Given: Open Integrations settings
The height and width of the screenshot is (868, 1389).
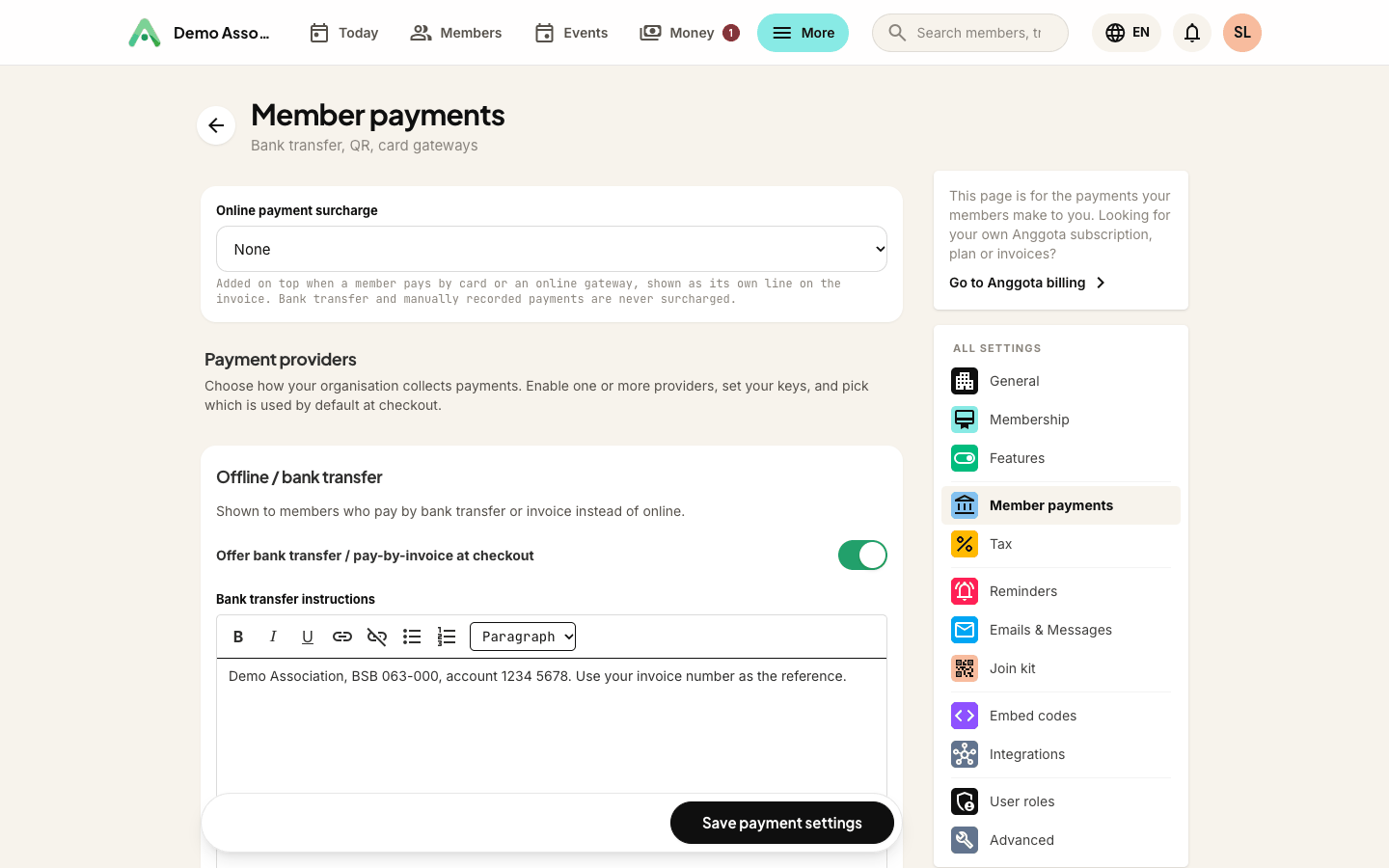Looking at the screenshot, I should coord(1061,754).
